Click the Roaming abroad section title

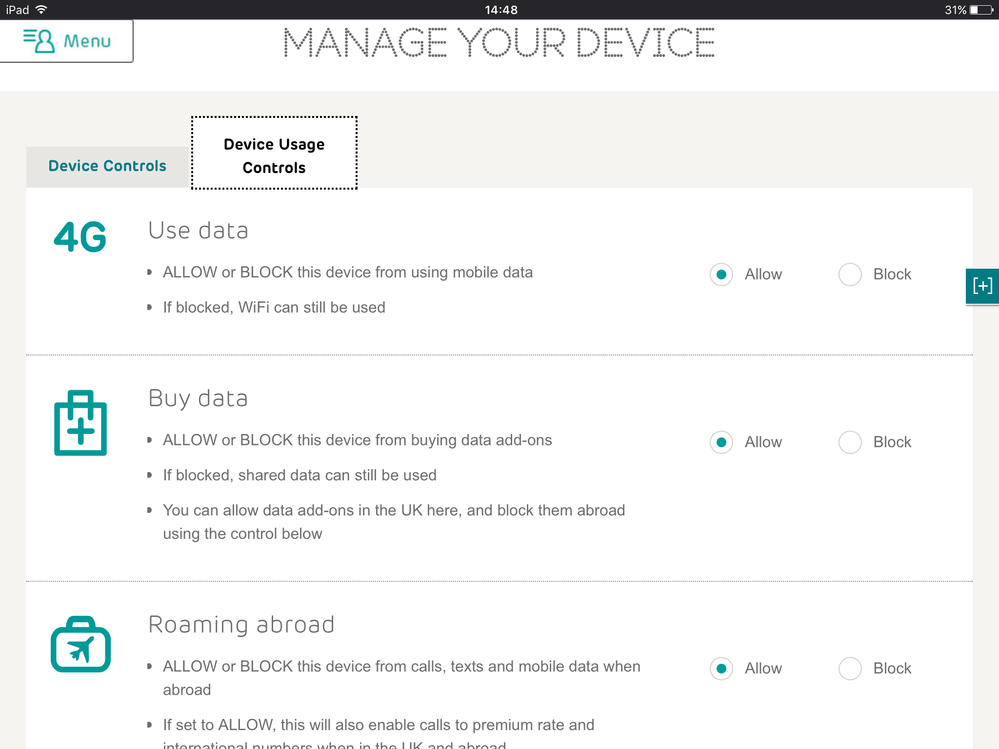coord(241,624)
